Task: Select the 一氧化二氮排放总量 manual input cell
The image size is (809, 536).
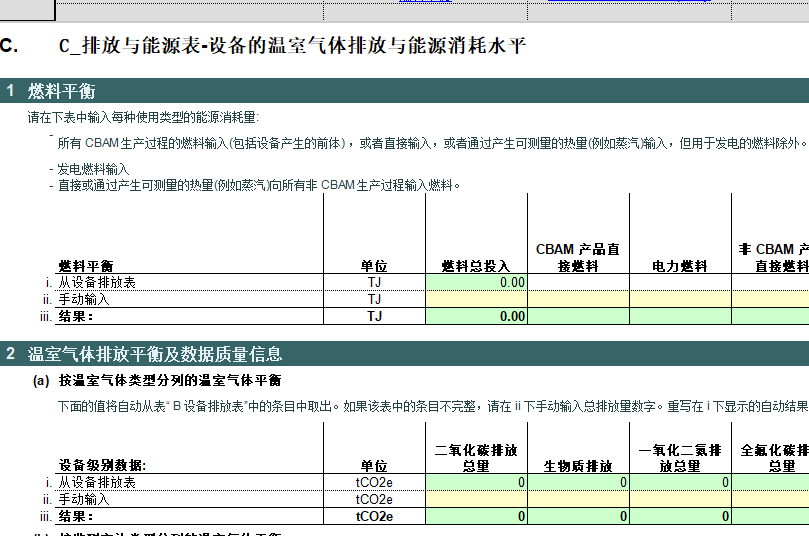Action: 680,499
